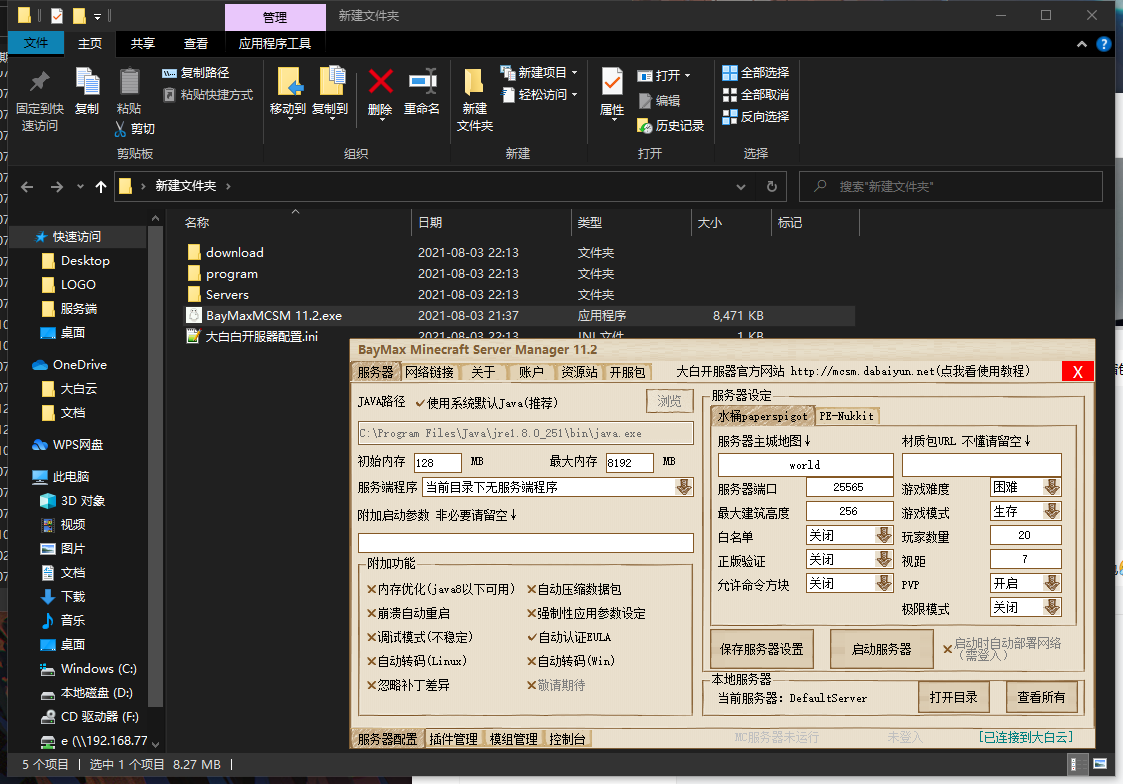Click the Open Directory button
Image resolution: width=1123 pixels, height=784 pixels.
tap(953, 697)
